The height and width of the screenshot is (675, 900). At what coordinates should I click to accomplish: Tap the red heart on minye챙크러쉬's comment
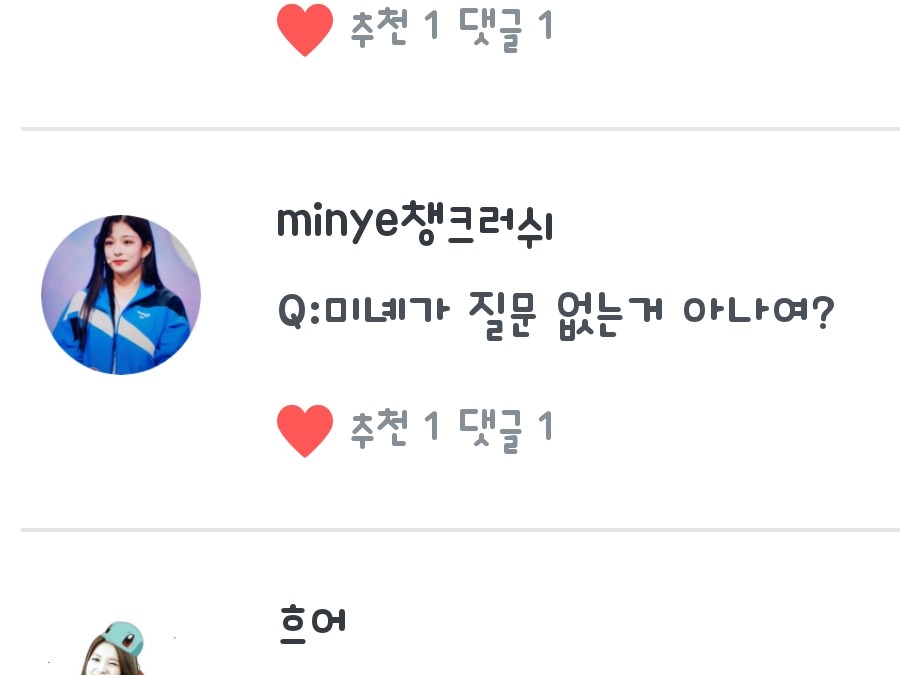coord(305,430)
